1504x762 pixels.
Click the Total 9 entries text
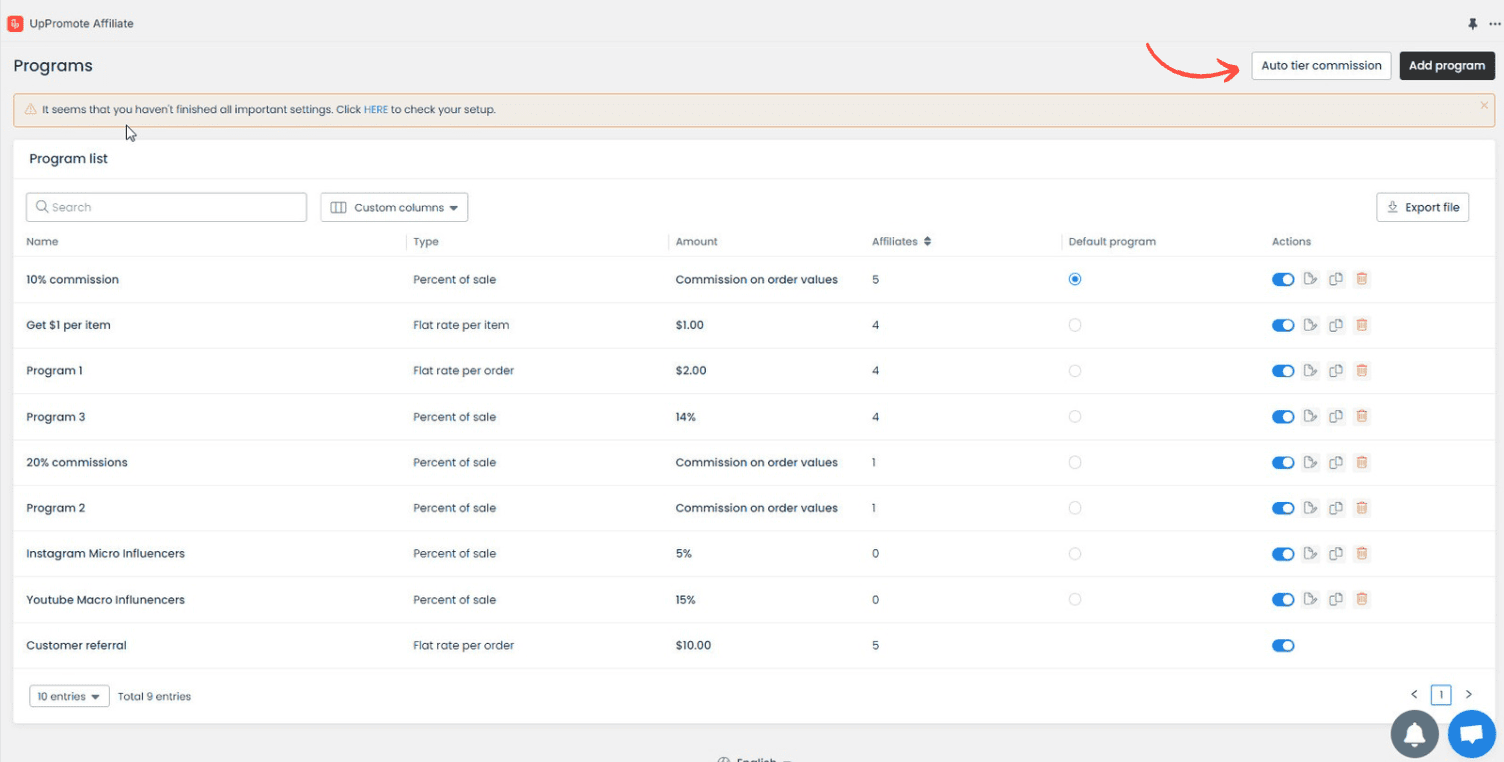click(154, 696)
